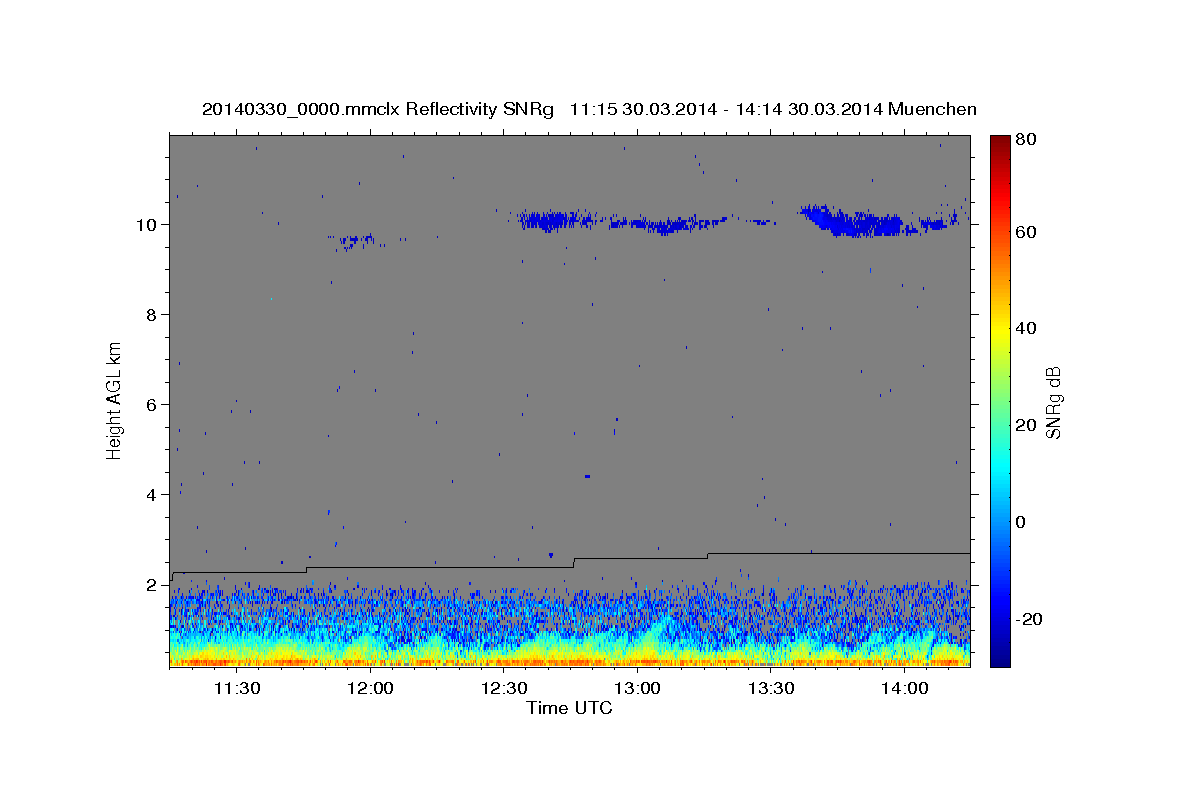Select the 'Height AGL km' axis label
This screenshot has height=800, width=1200.
point(115,401)
